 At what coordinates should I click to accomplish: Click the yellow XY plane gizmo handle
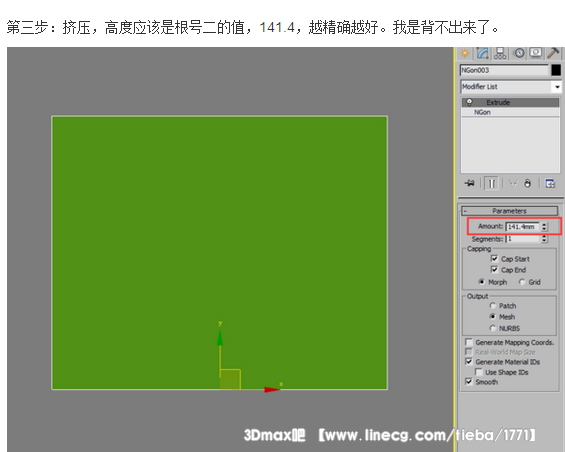230,380
